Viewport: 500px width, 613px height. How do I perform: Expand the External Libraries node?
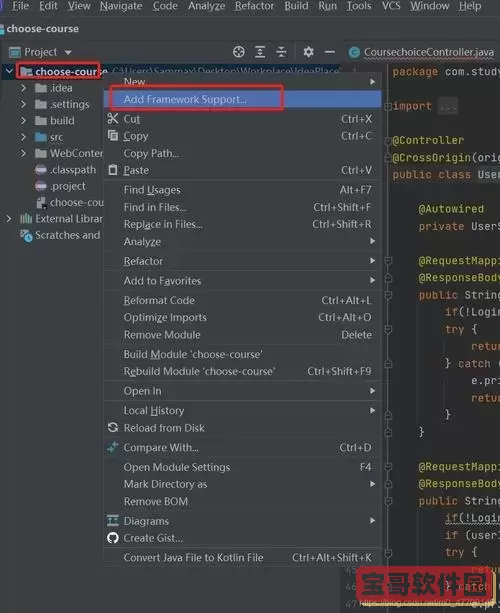[x=9, y=219]
